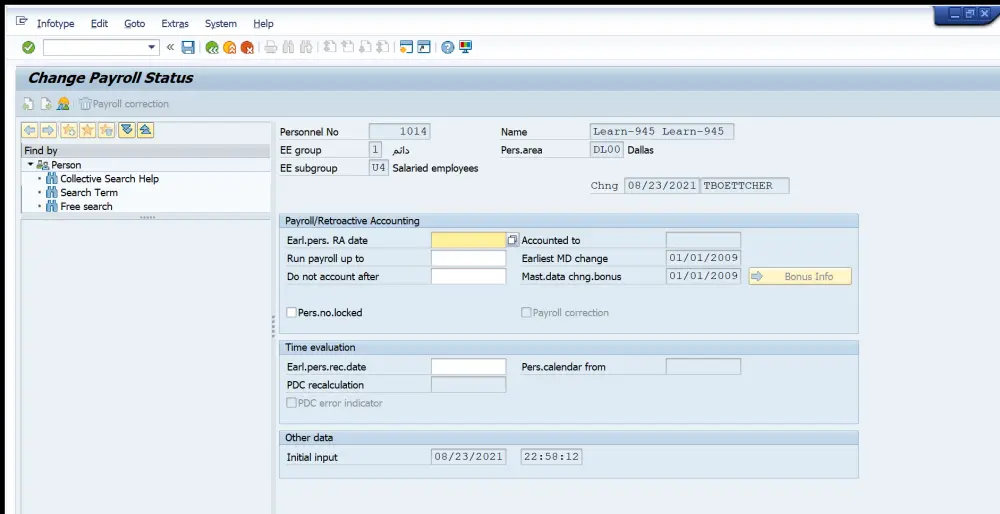Open the Infotype menu

coord(55,24)
